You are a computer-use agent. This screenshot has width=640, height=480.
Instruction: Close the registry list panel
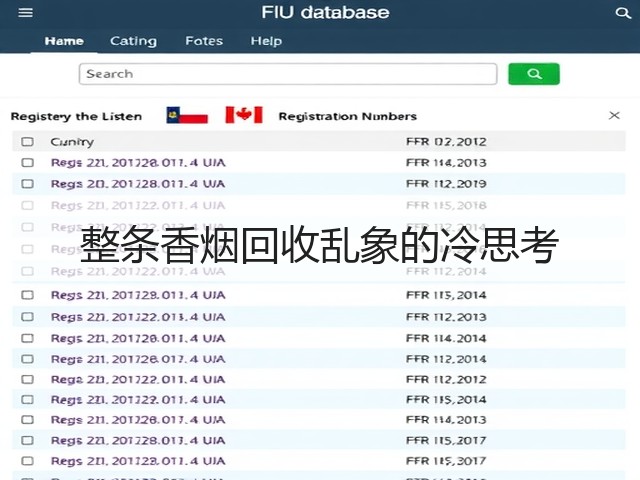tap(614, 116)
